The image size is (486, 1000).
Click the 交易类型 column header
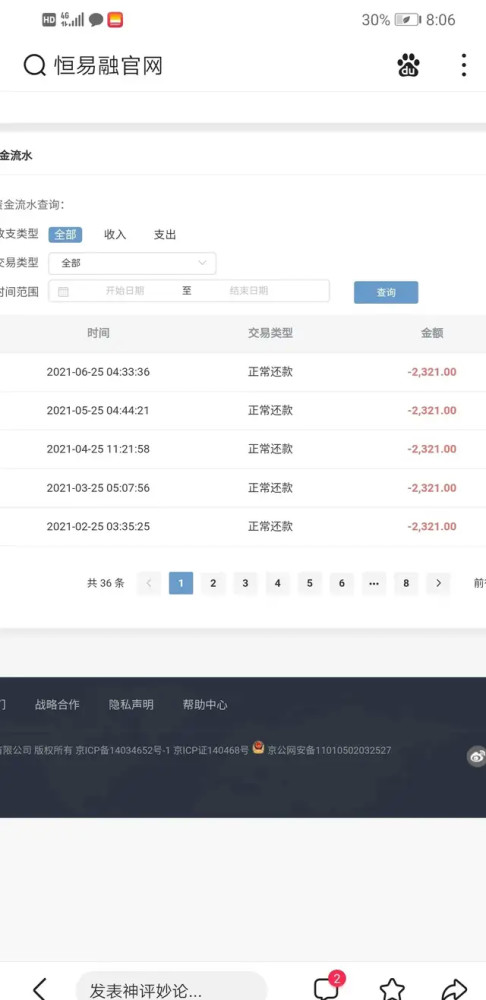click(270, 333)
